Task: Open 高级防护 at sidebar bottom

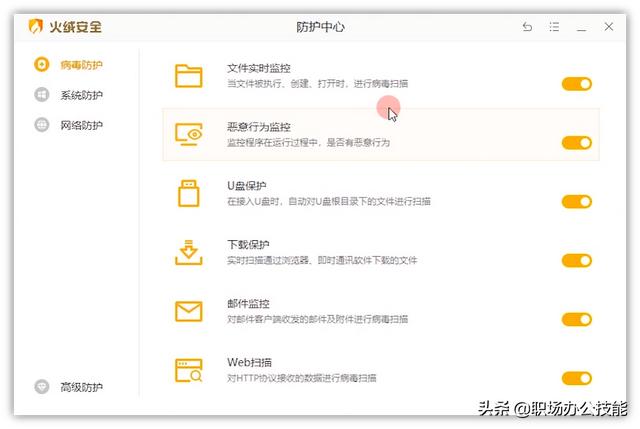Action: click(x=80, y=387)
